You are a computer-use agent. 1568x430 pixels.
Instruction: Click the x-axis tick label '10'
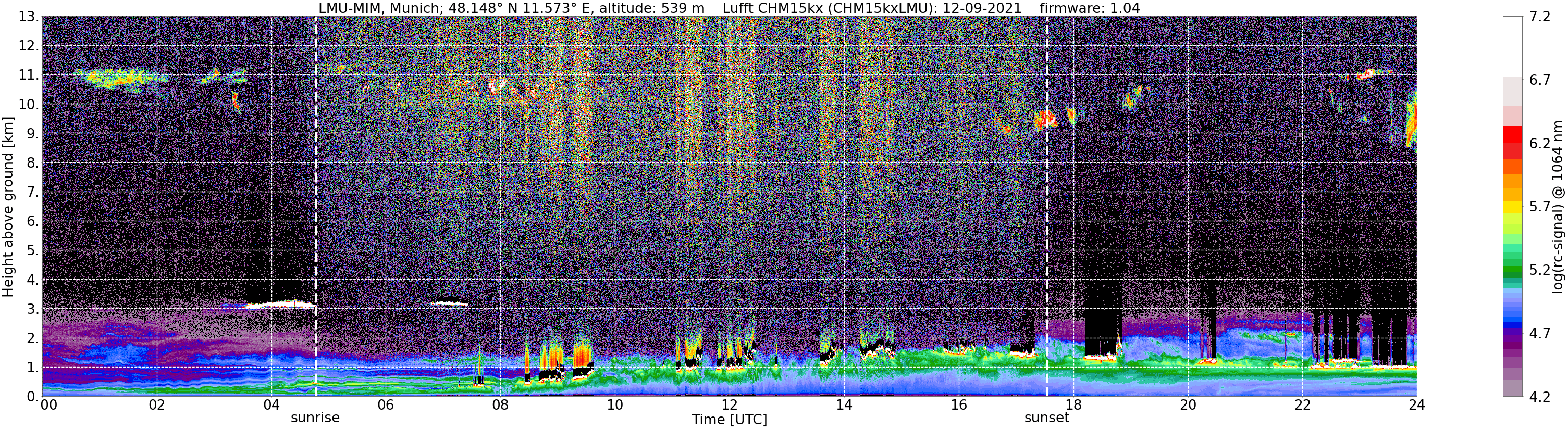[615, 405]
